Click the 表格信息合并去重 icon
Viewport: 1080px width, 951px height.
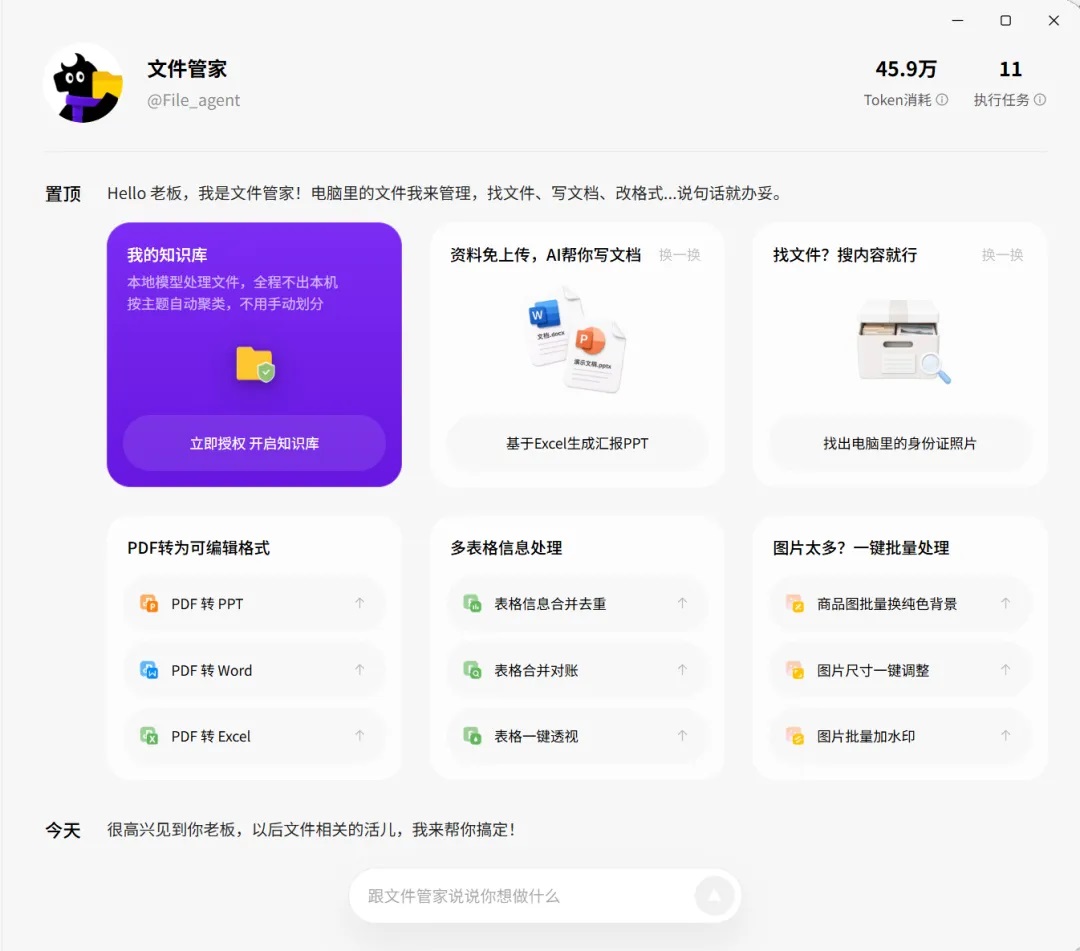(x=472, y=603)
